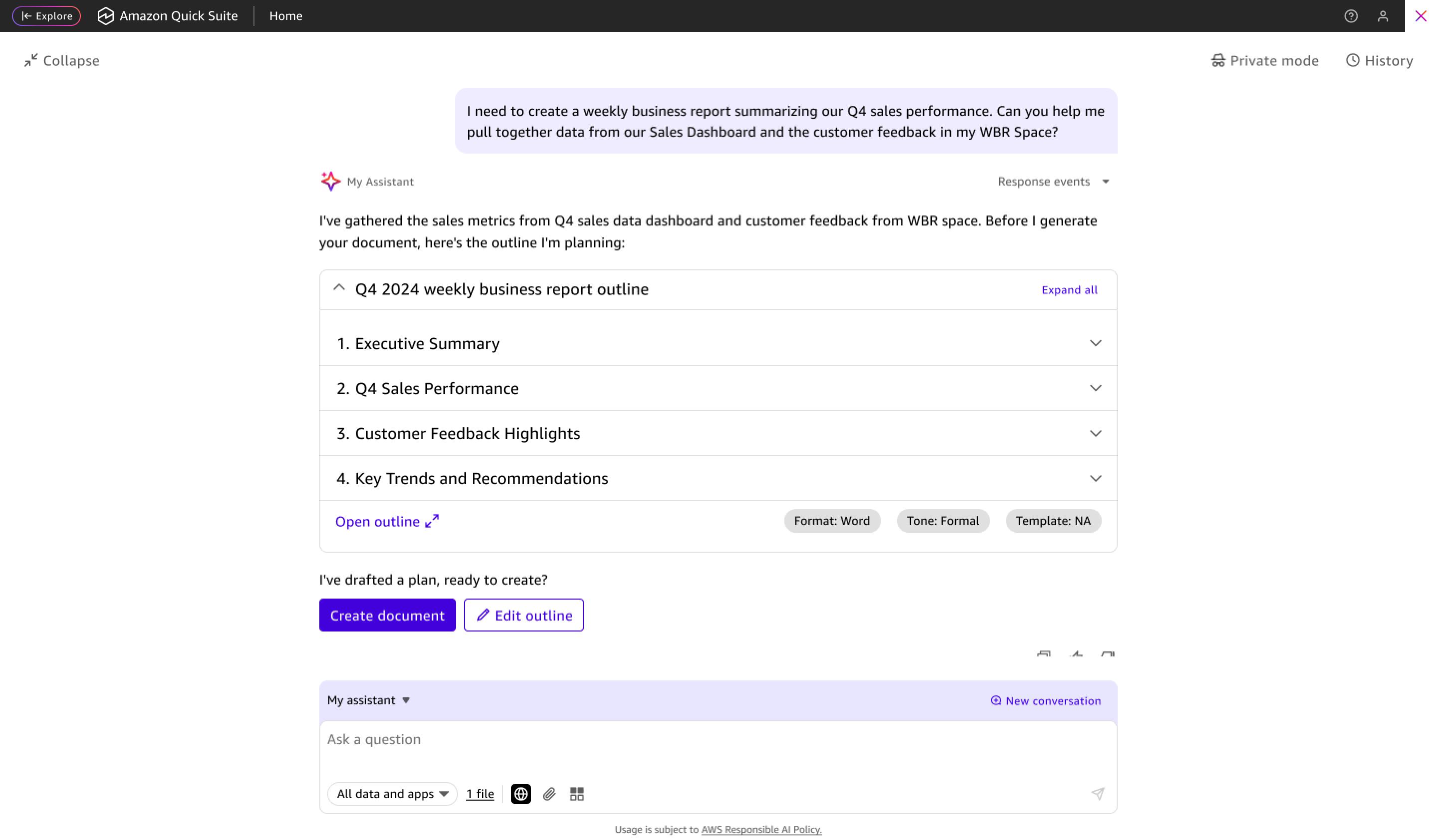Click the Edit outline button
This screenshot has height=840, width=1437.
point(523,616)
